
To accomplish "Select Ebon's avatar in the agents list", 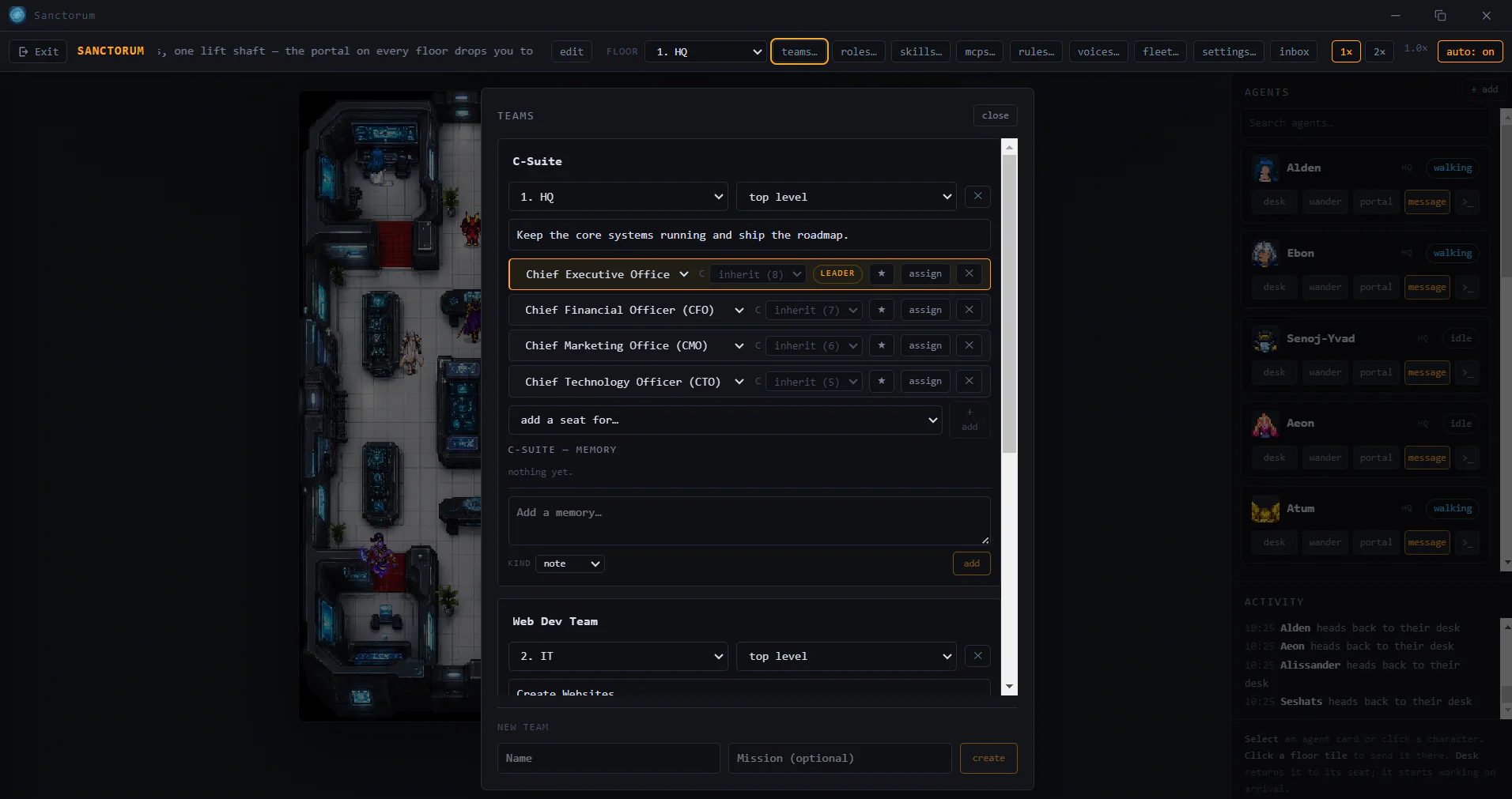I will click(1265, 254).
